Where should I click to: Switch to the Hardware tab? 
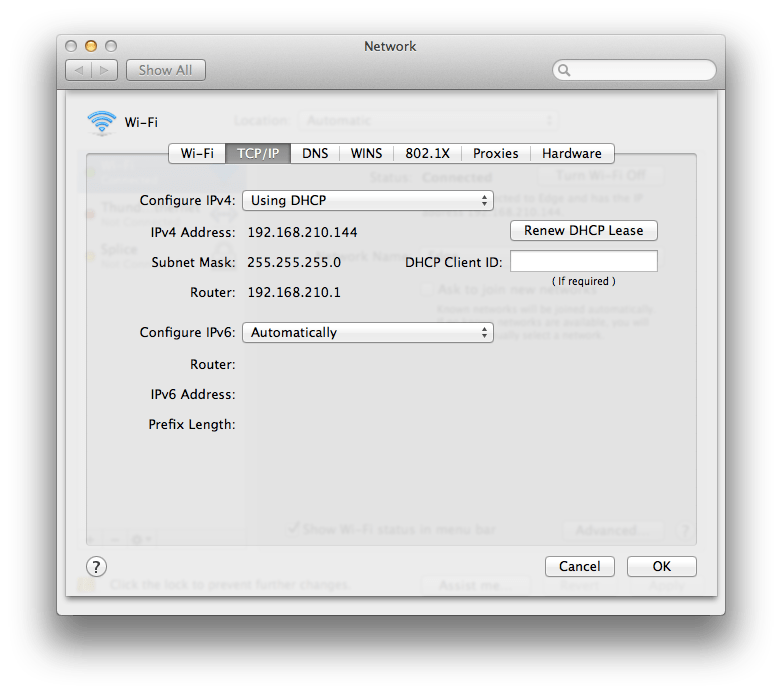tap(572, 153)
